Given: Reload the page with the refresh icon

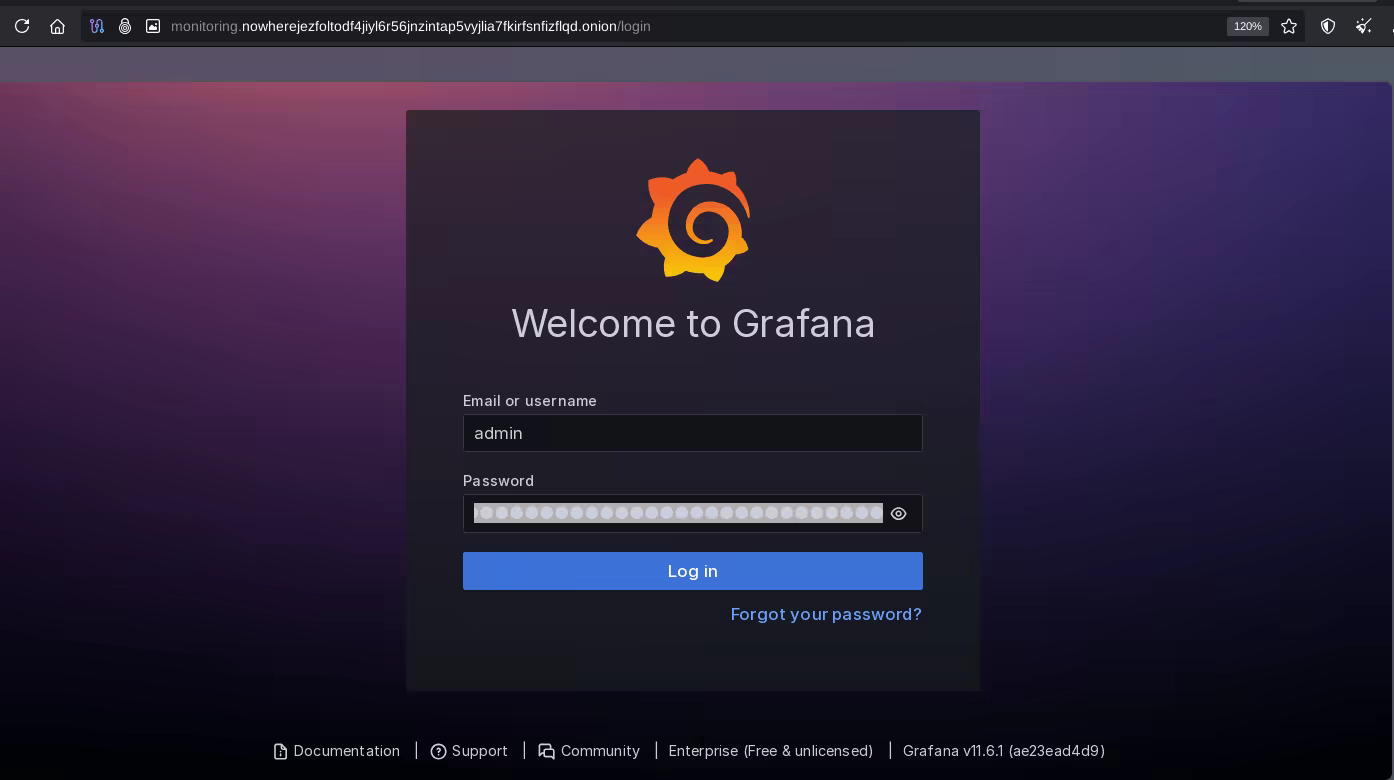Looking at the screenshot, I should [x=22, y=26].
